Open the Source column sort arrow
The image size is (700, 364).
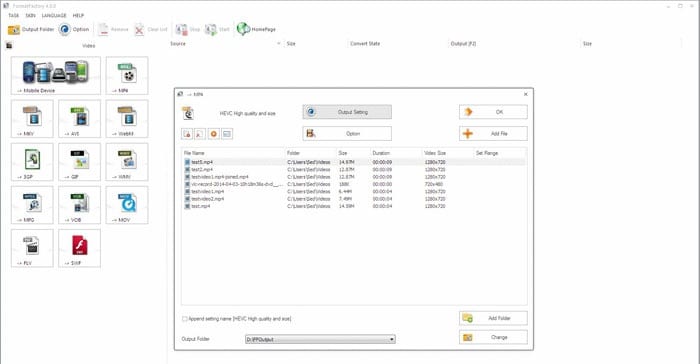pyautogui.click(x=279, y=44)
